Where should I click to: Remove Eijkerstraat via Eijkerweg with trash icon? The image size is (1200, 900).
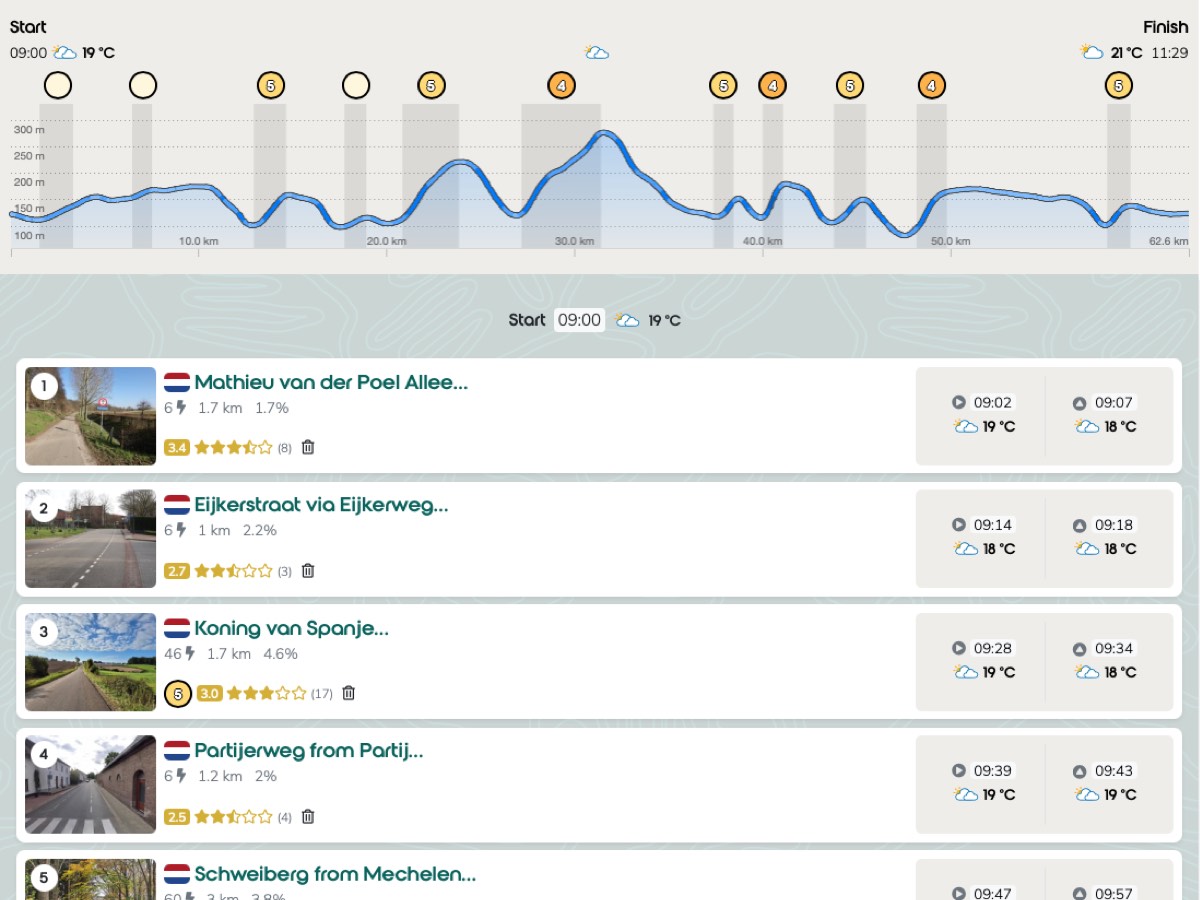pyautogui.click(x=308, y=571)
